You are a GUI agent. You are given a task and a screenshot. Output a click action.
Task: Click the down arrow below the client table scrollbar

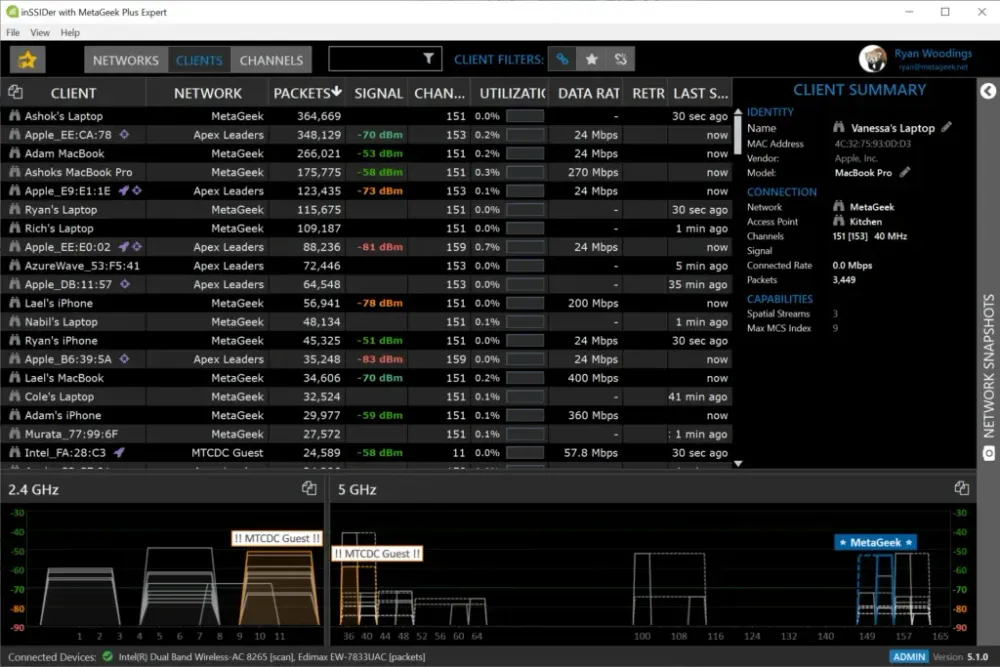[738, 463]
